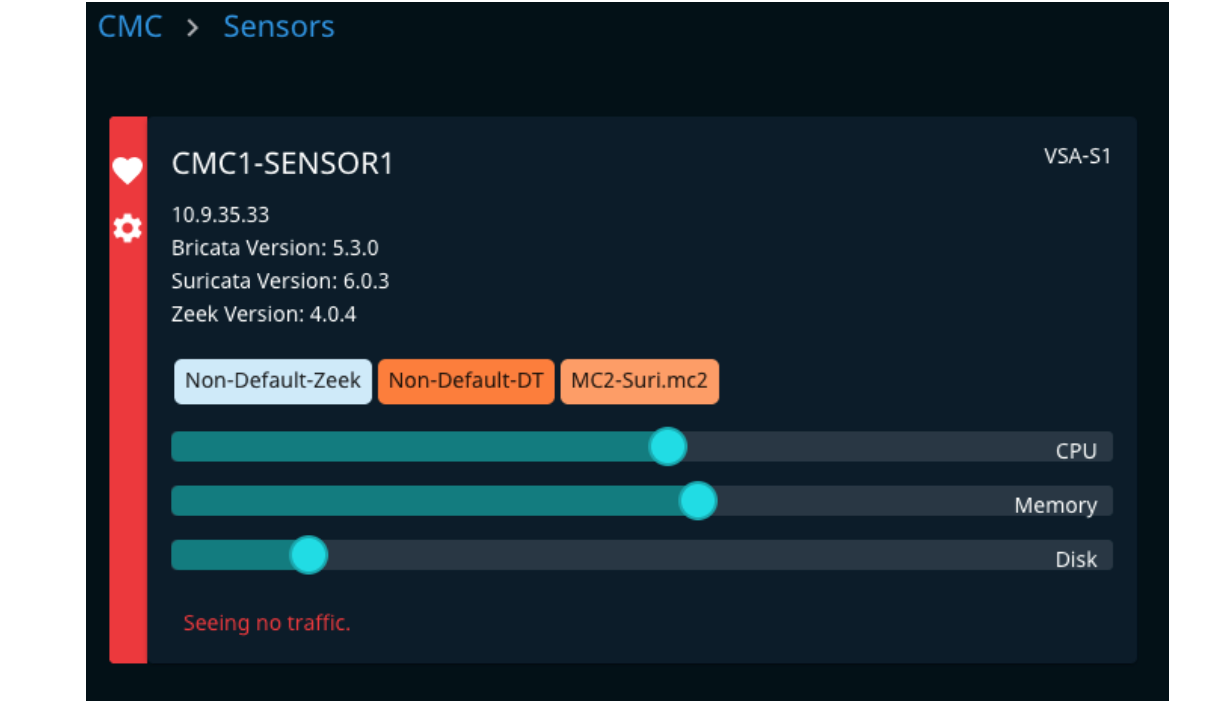Click the breadcrumb chevron separator
The width and height of the screenshot is (1225, 701).
[193, 28]
